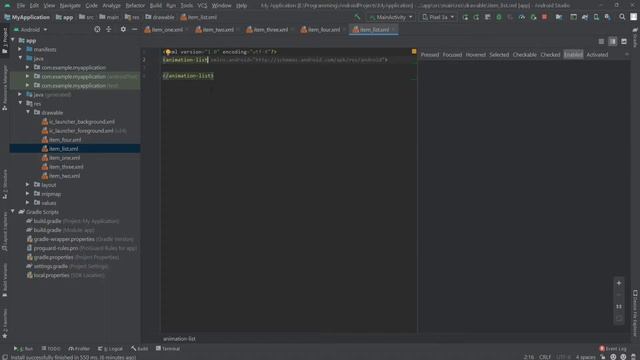
Task: Click the drawable breadcrumb in navigation bar
Action: [160, 17]
